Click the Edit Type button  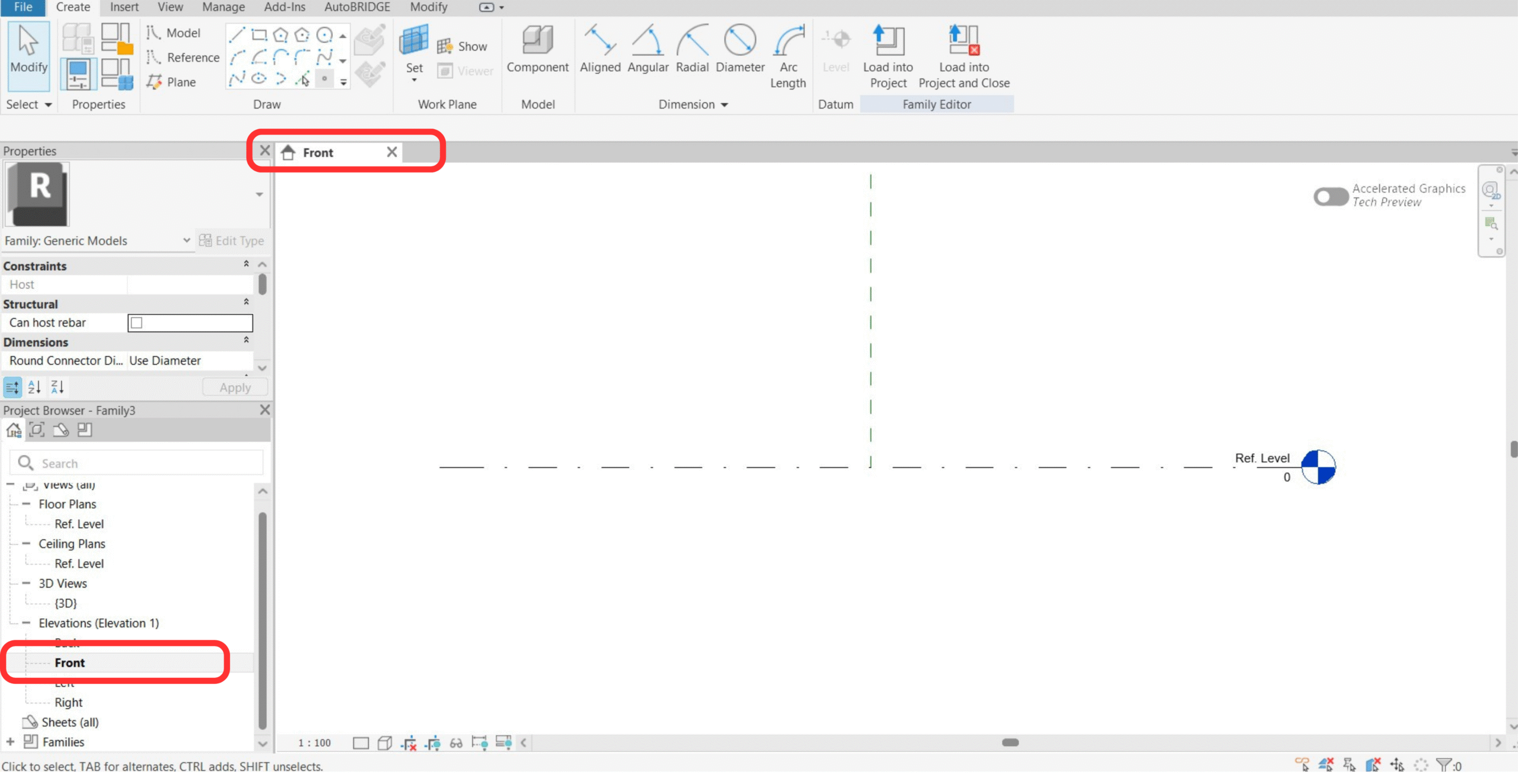point(232,241)
